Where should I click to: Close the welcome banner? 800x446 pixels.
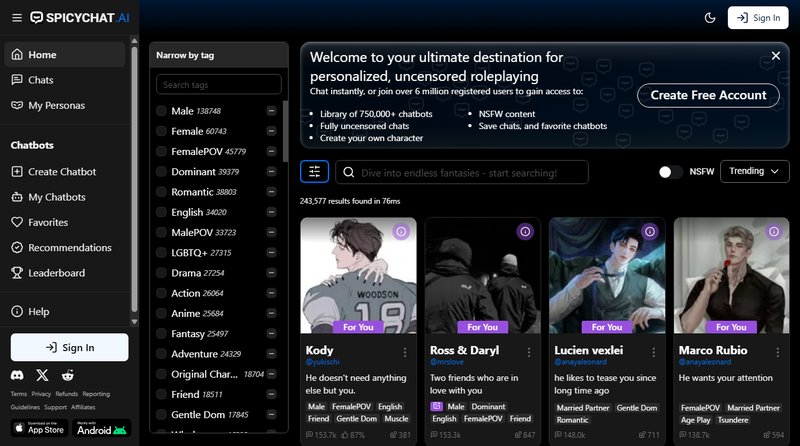(x=775, y=56)
